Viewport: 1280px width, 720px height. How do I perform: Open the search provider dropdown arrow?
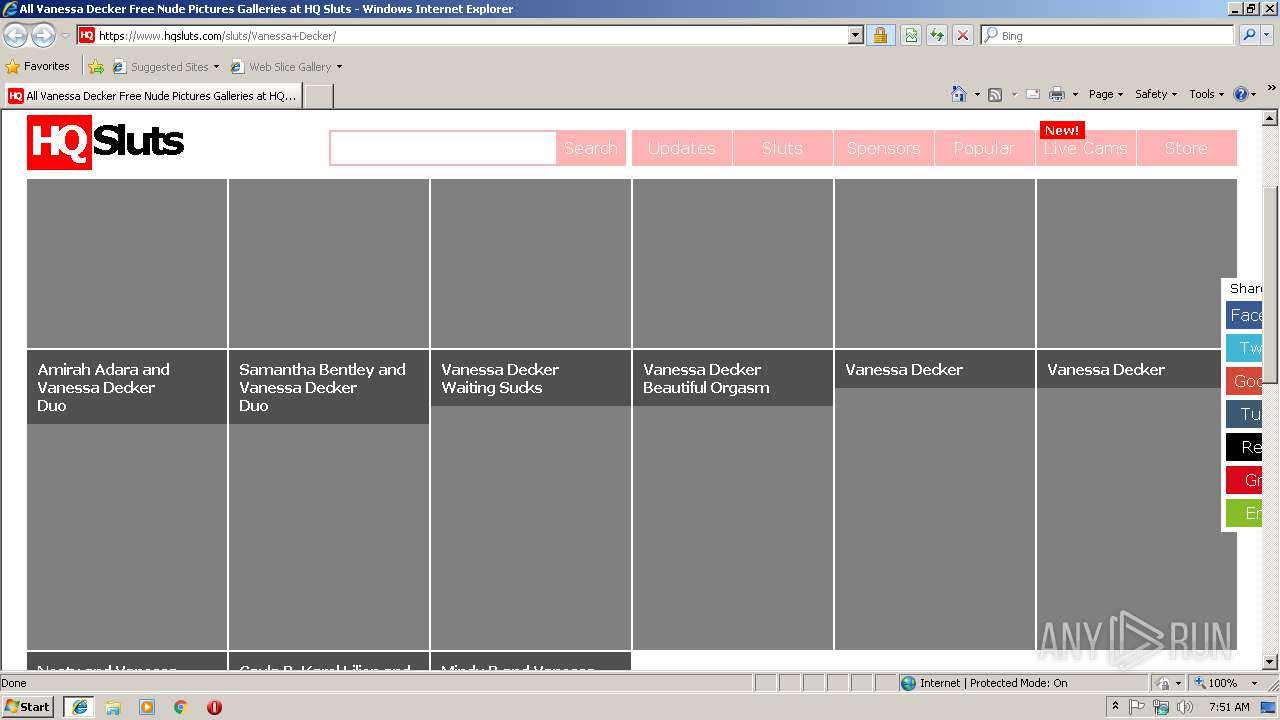click(1267, 35)
